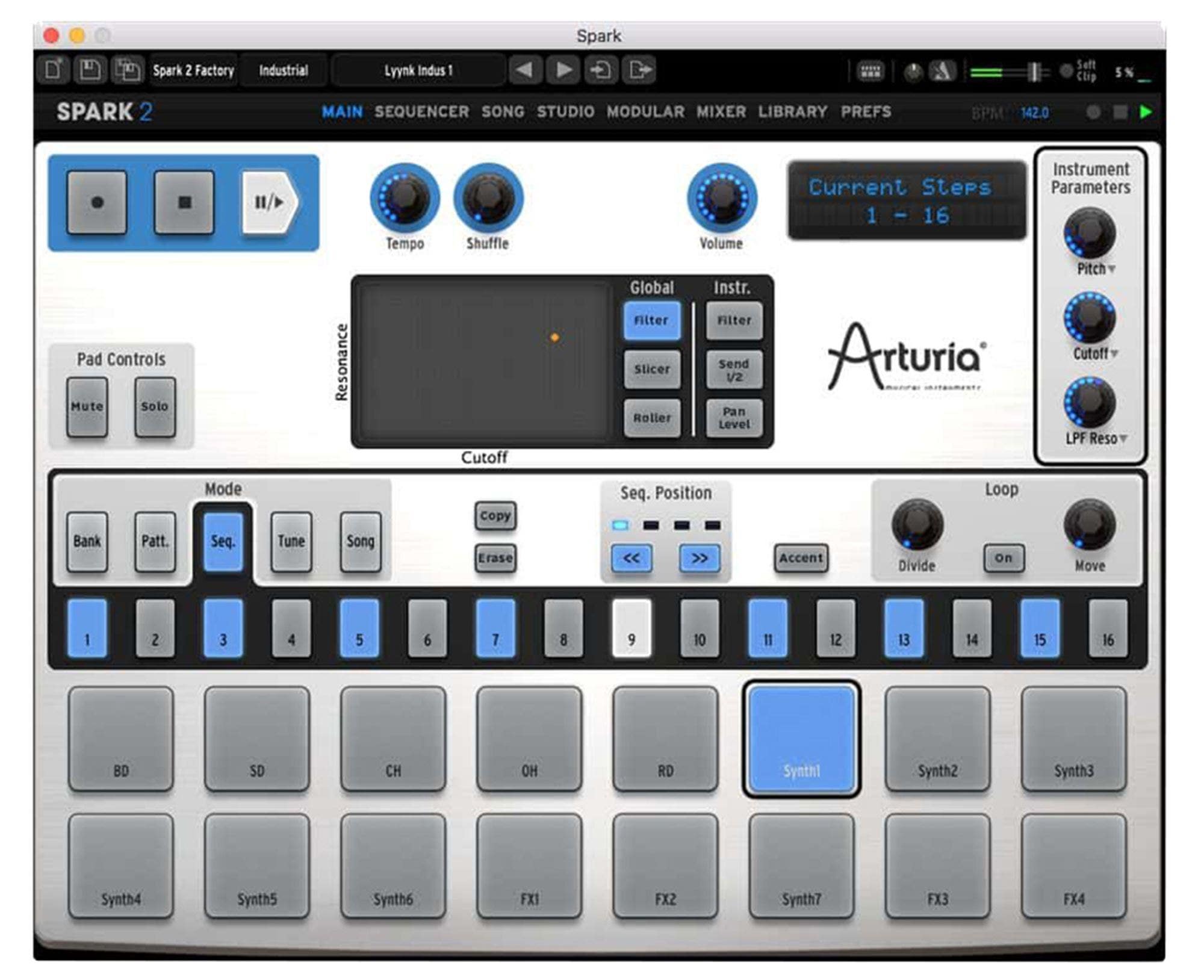Click the top bar round Record icon
1204x980 pixels.
point(1093,112)
